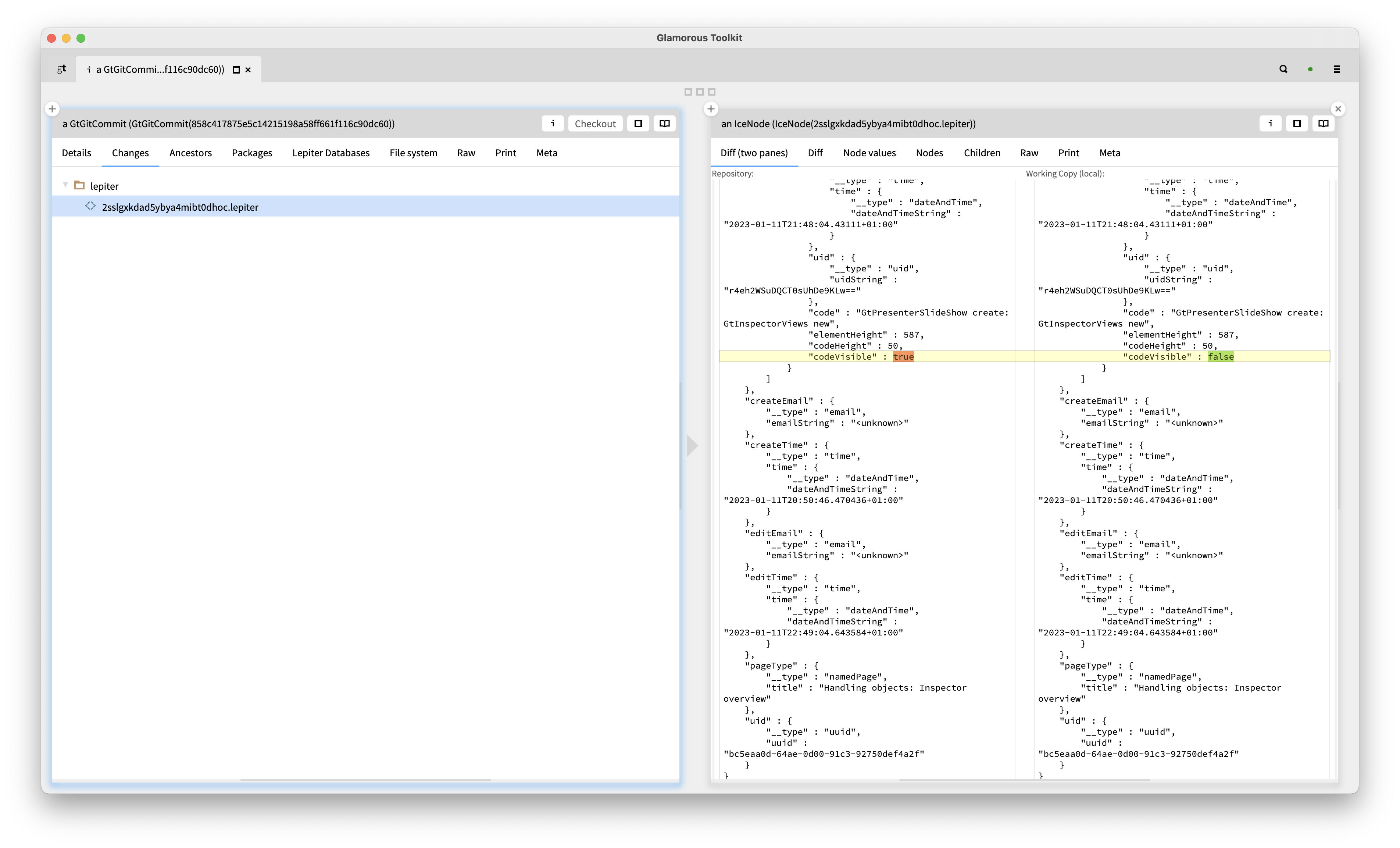Select the 2sslgxkdad5ybya4mibt0dhoc.lepiter file
The image size is (1400, 848).
179,207
